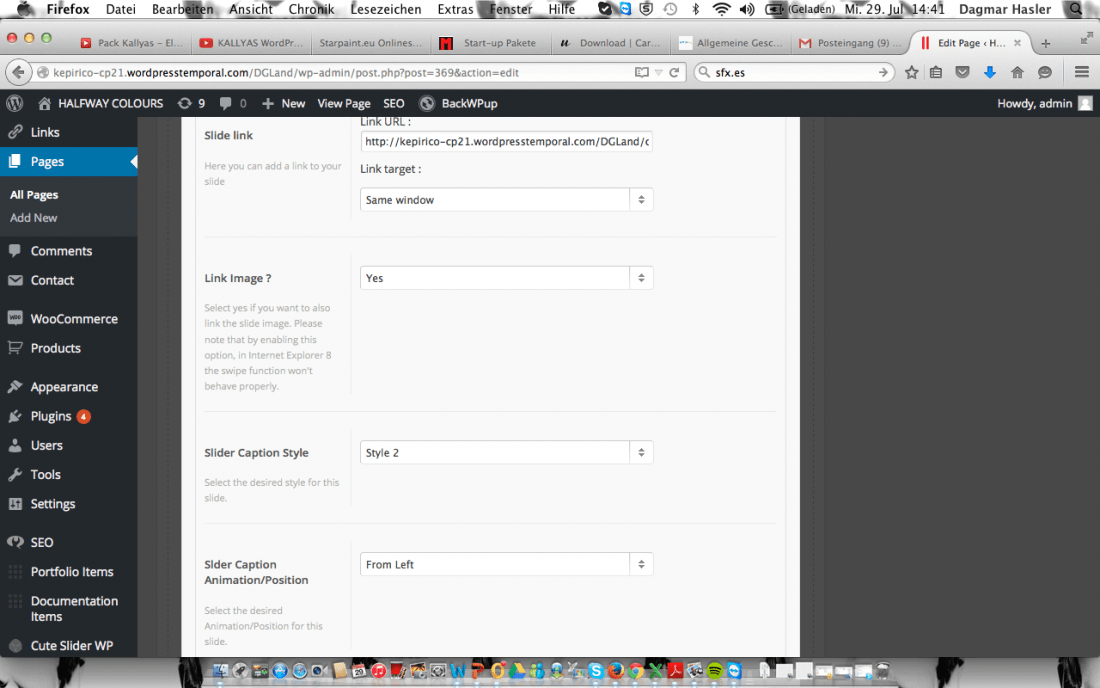Click the Plugins plug icon

coord(15,416)
